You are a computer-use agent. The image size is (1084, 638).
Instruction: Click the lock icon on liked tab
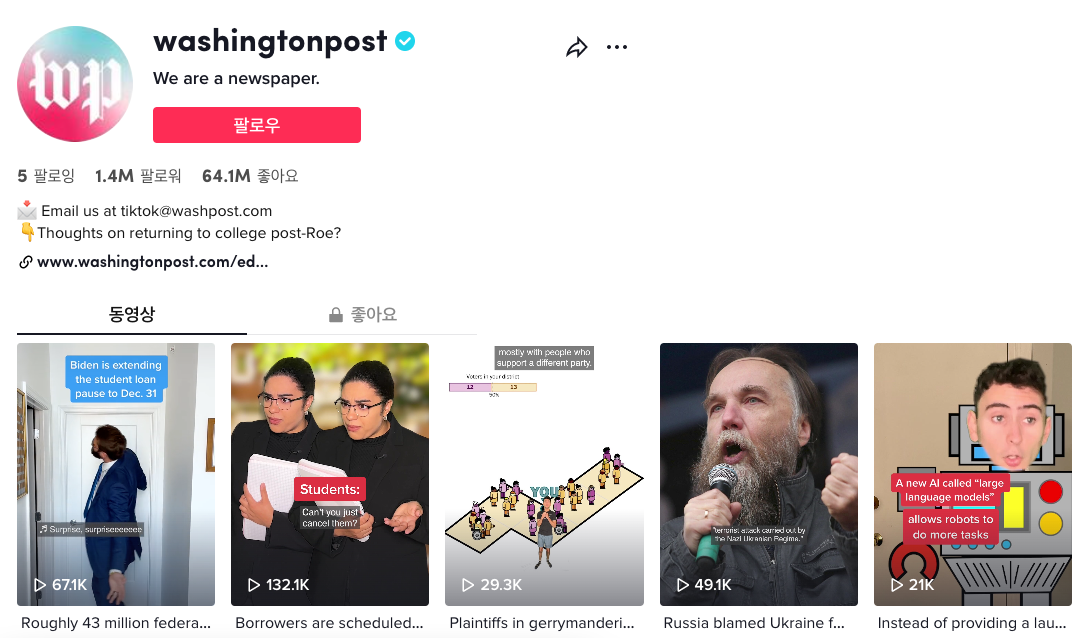click(x=336, y=315)
